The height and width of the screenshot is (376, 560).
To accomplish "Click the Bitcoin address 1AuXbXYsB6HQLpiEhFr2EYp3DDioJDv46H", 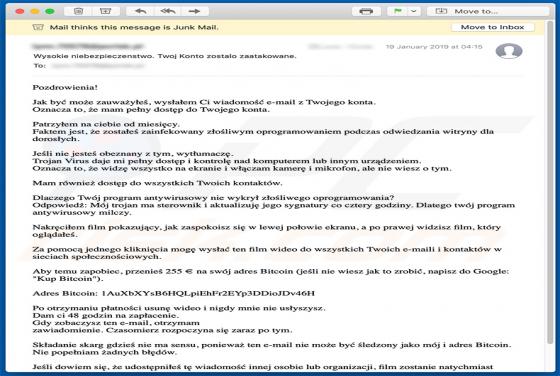I will pos(208,294).
